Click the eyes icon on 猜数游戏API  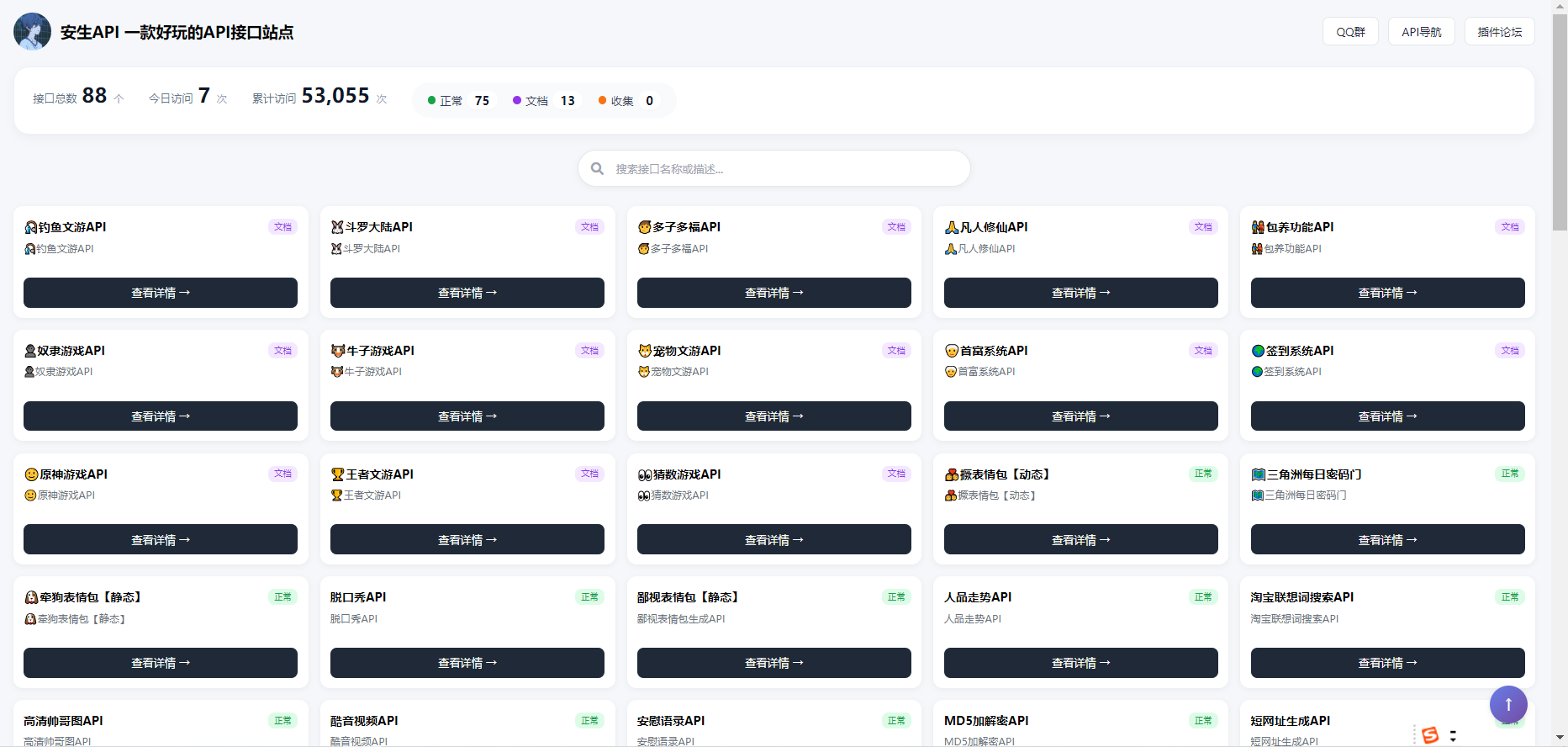click(644, 474)
